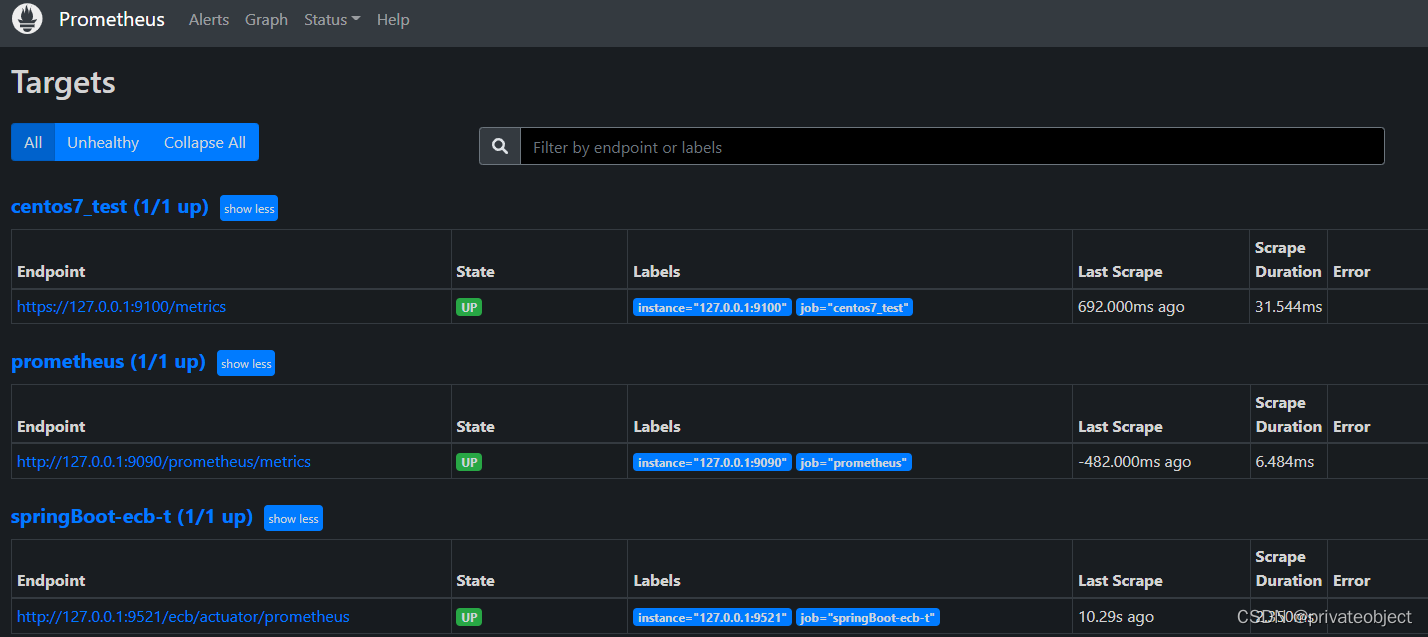Click Endpoint column header in centos7_test table

pos(51,272)
